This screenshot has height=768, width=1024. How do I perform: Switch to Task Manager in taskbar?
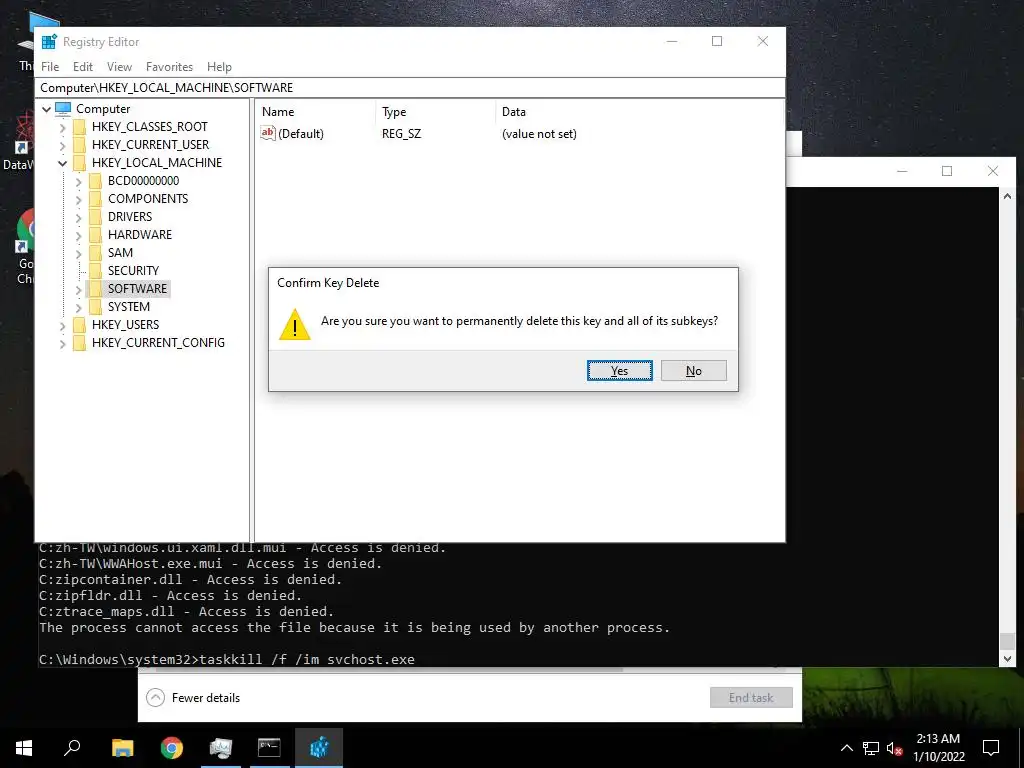point(221,748)
